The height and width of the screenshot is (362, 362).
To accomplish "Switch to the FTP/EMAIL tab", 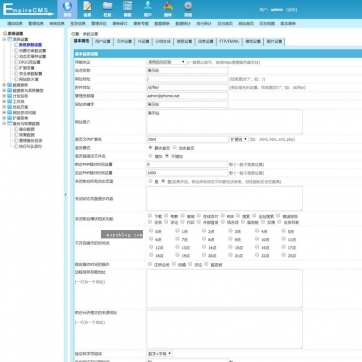I will 229,42.
